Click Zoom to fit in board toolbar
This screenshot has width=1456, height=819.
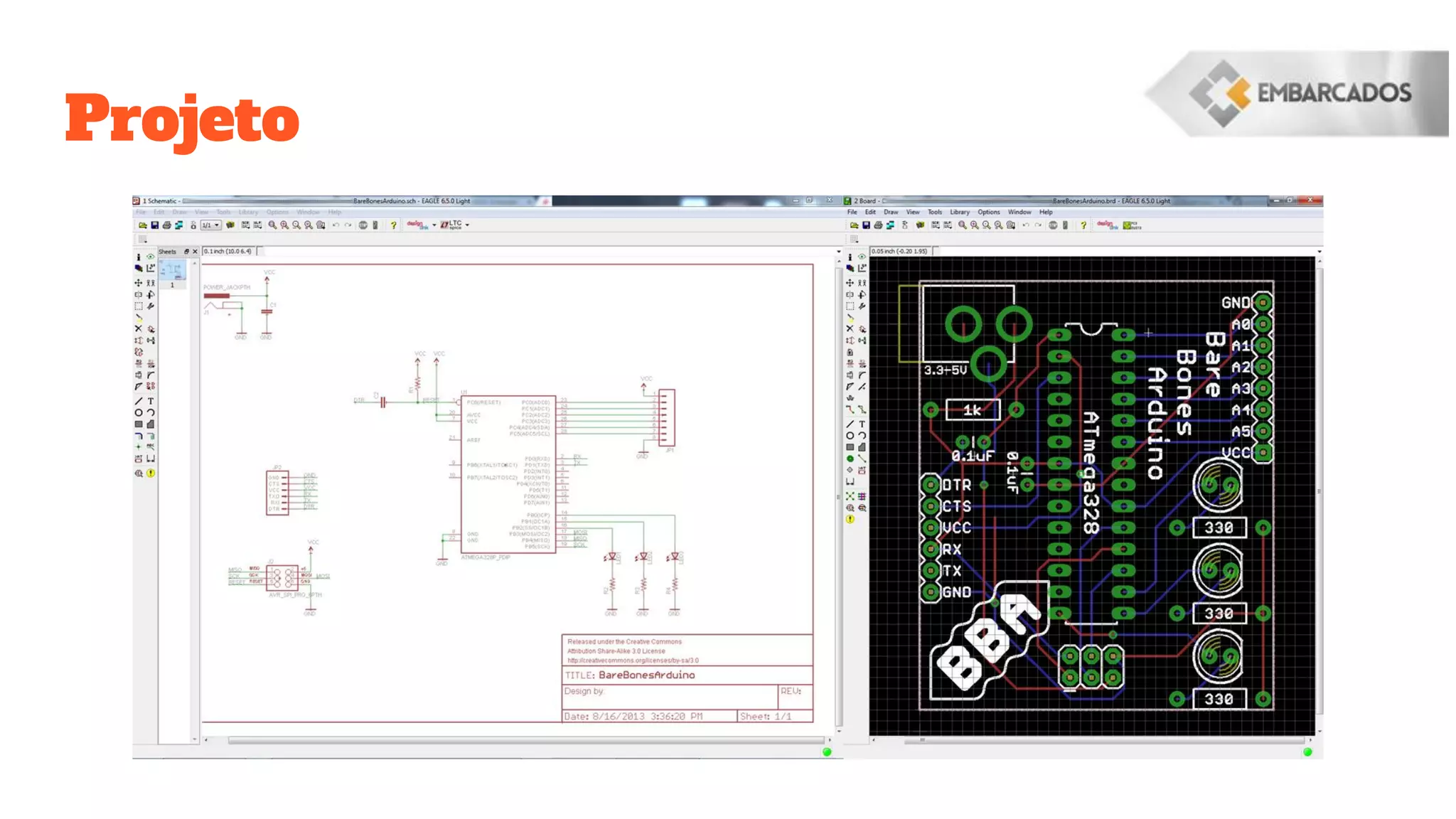click(x=962, y=225)
